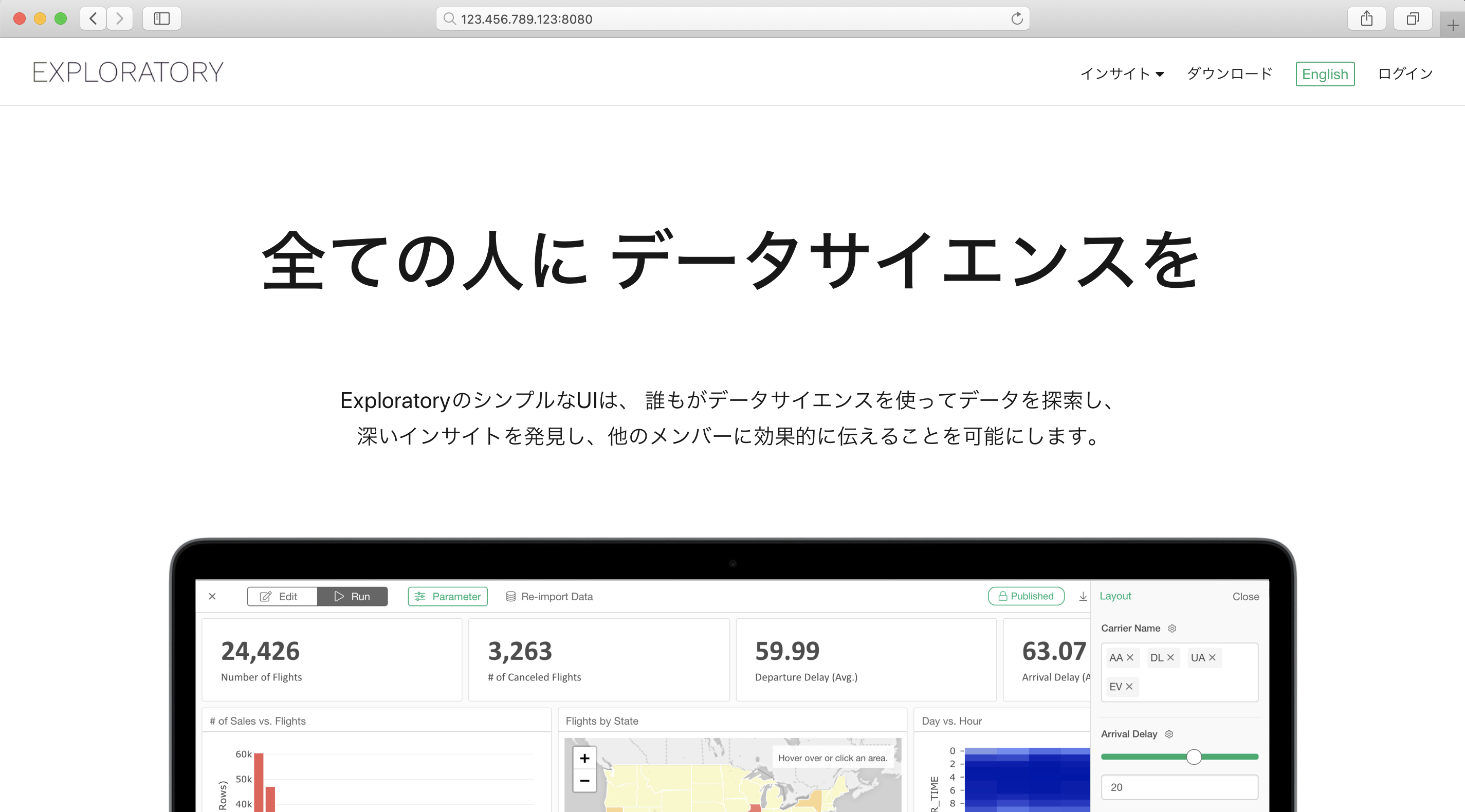The width and height of the screenshot is (1465, 812).
Task: Open a new tab with plus button
Action: [x=1453, y=25]
